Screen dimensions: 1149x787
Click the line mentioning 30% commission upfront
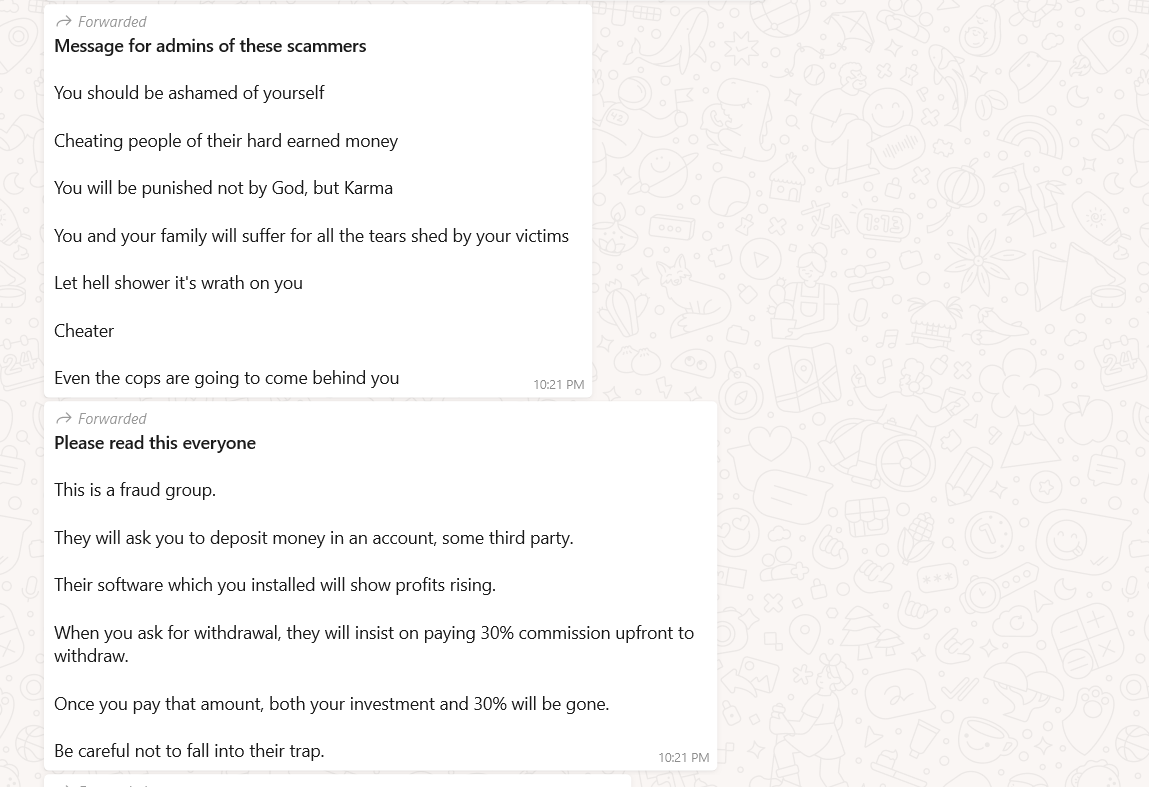(373, 633)
